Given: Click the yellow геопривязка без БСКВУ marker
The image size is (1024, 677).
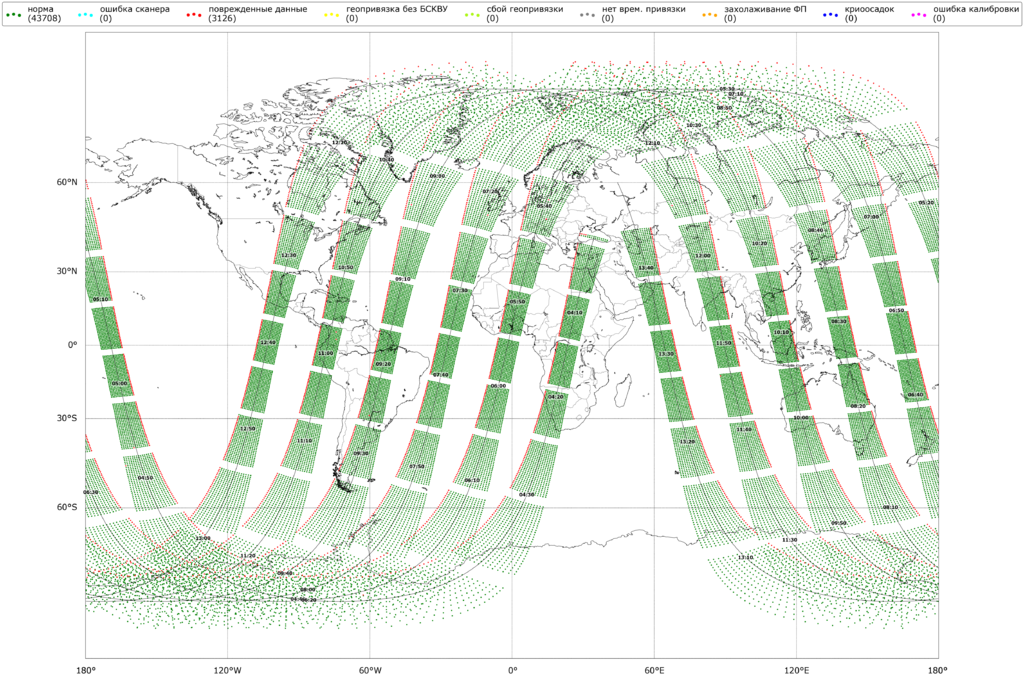Looking at the screenshot, I should tap(332, 15).
